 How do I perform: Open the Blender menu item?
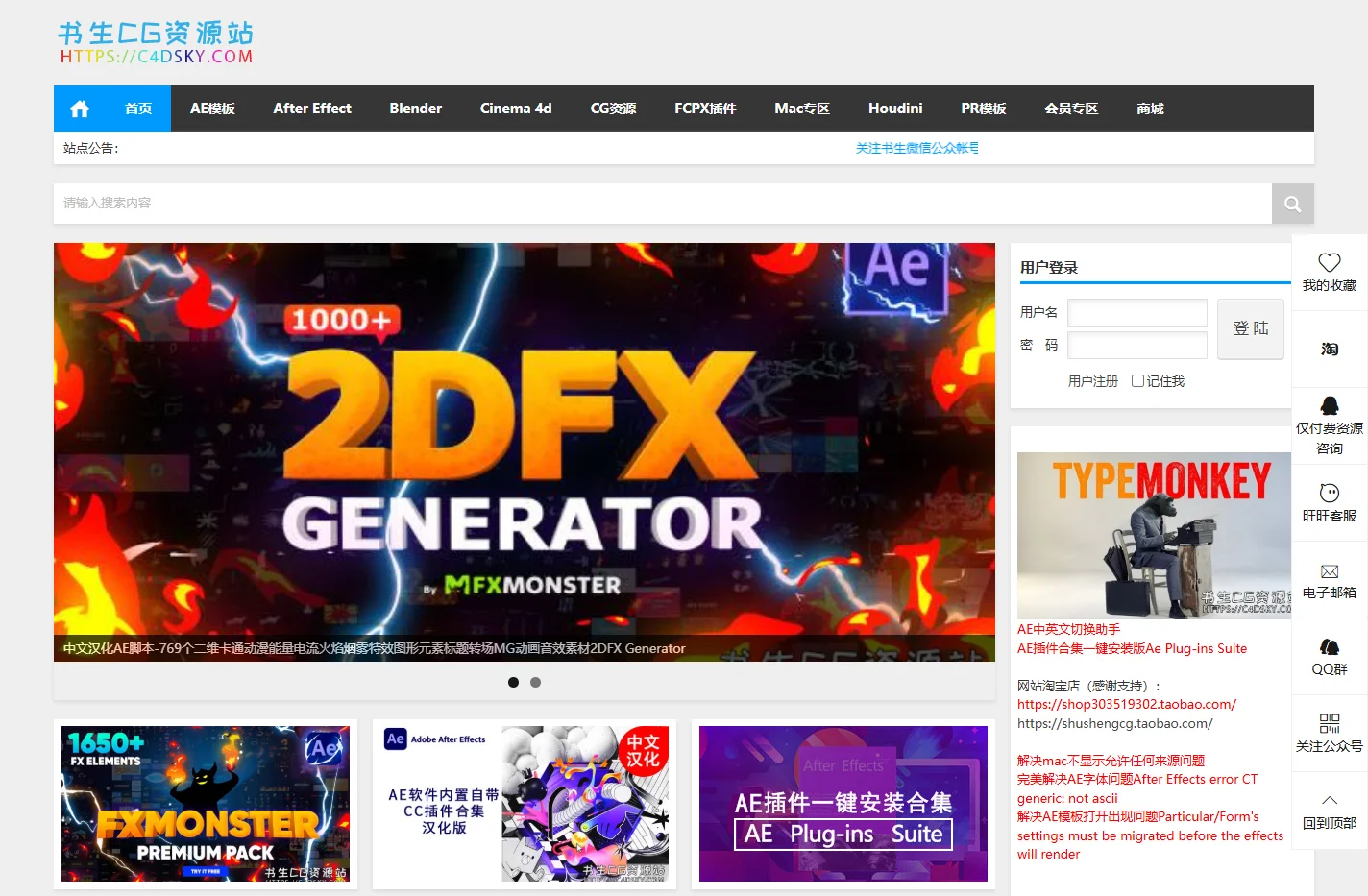(416, 109)
